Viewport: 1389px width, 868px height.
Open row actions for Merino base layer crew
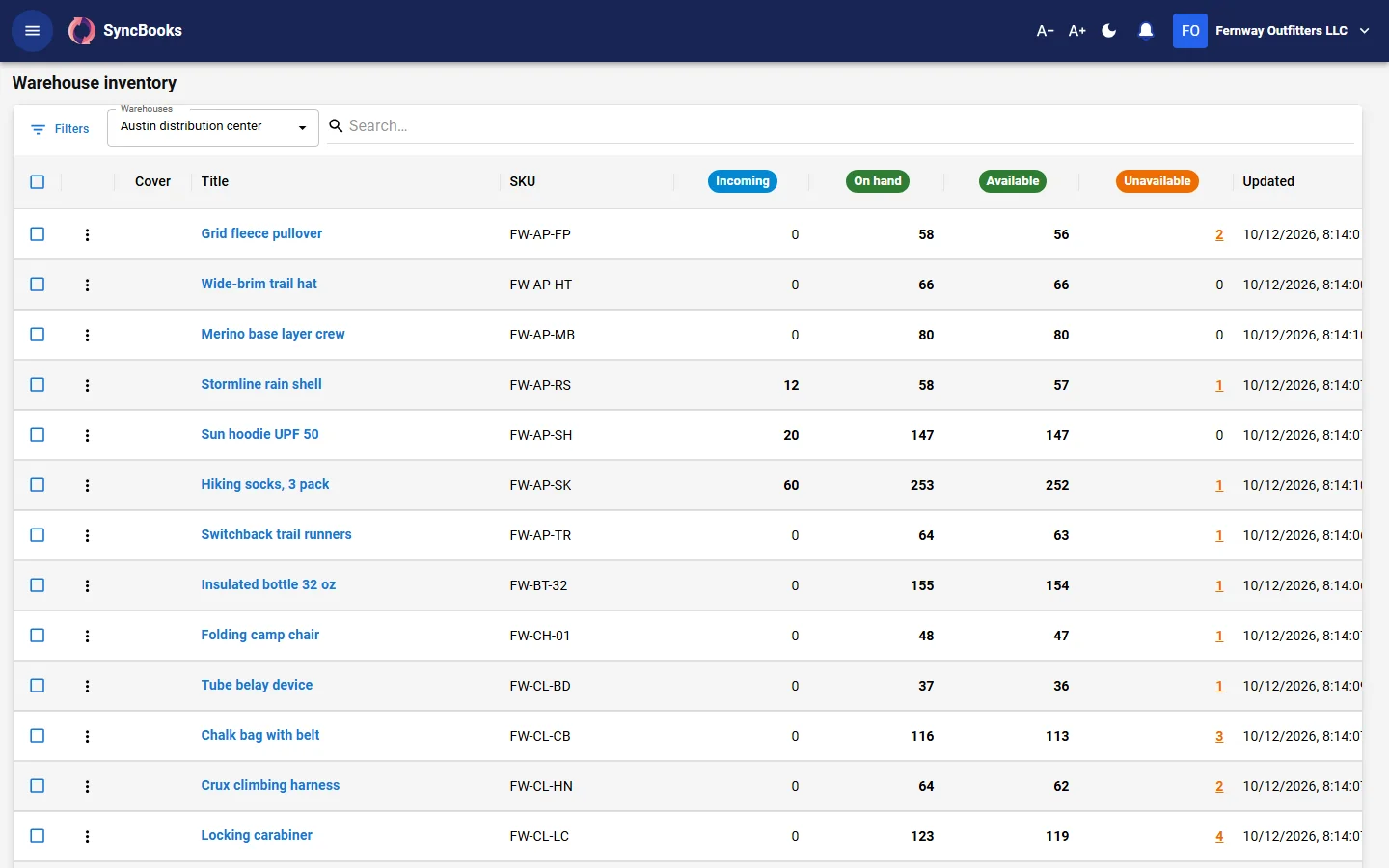click(x=88, y=335)
